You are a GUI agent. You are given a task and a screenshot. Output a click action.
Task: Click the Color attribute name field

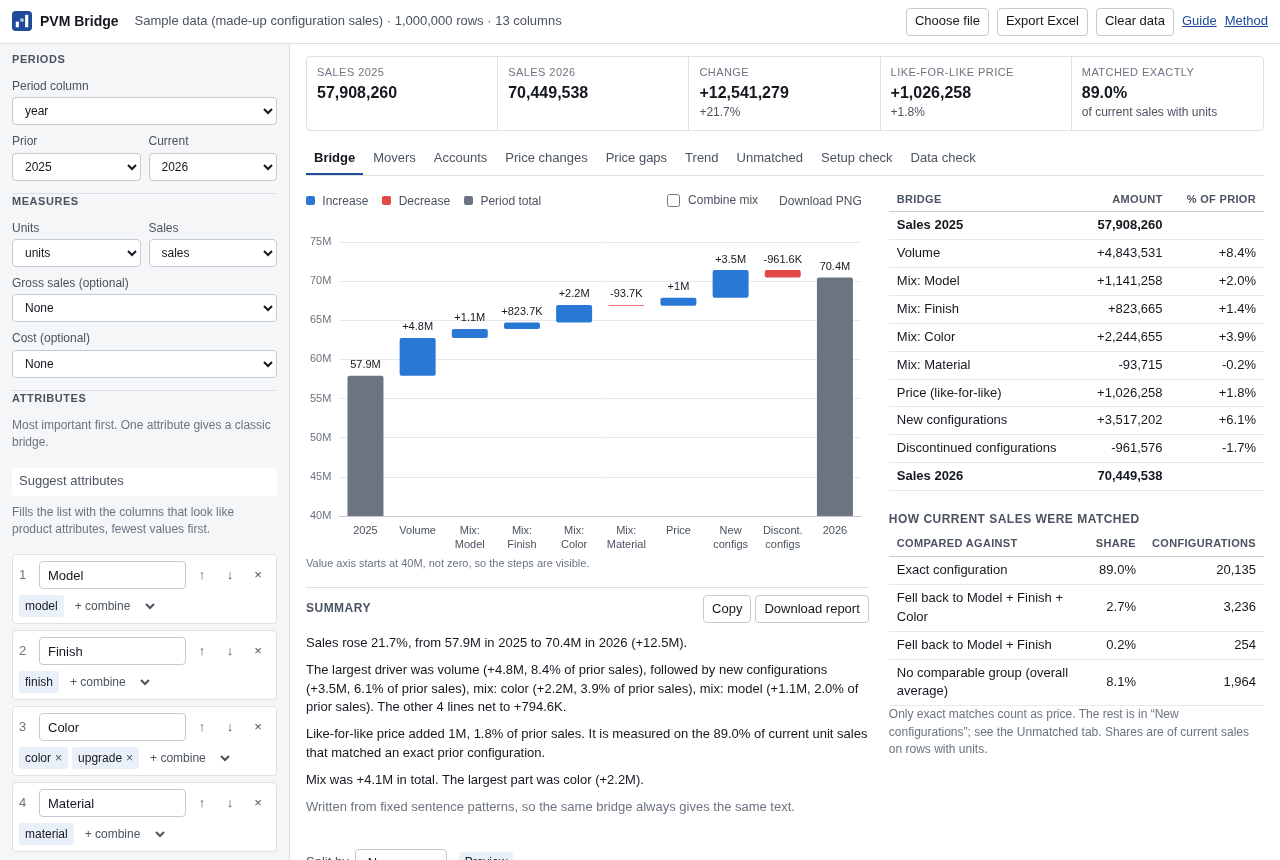[x=112, y=727]
